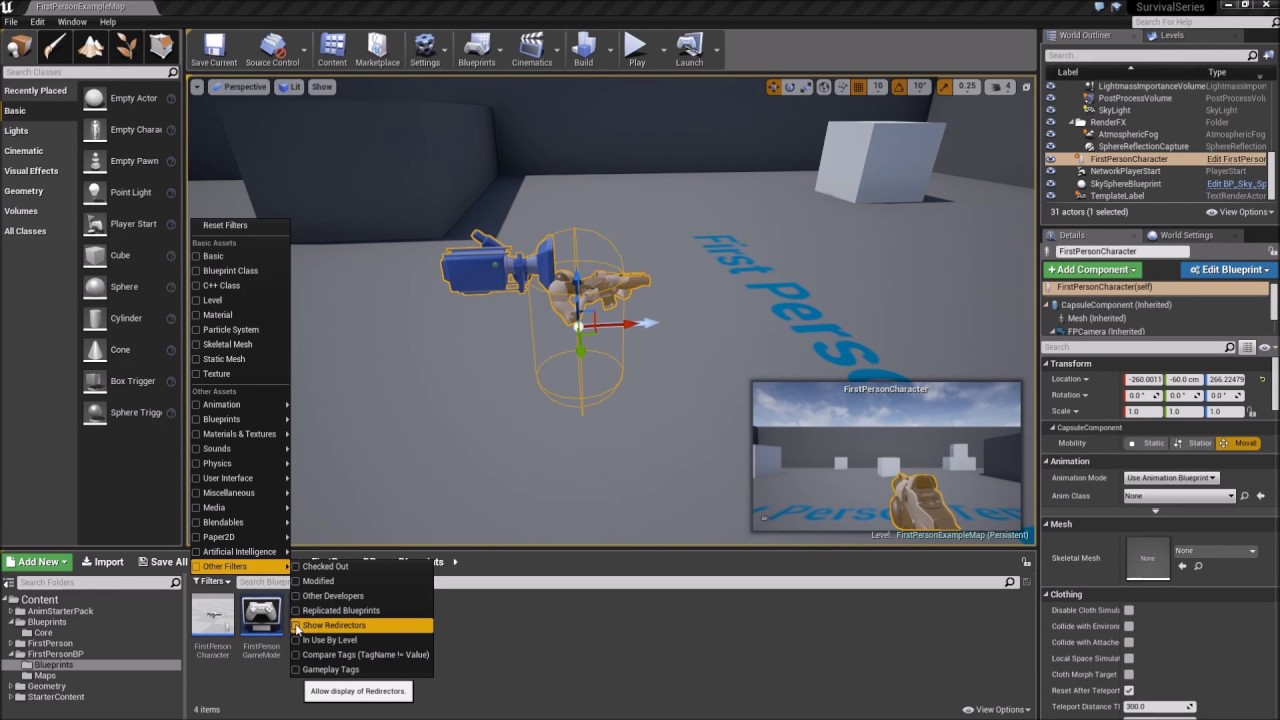Expand the Animation filter submenu
This screenshot has width=1280, height=720.
pyautogui.click(x=240, y=405)
